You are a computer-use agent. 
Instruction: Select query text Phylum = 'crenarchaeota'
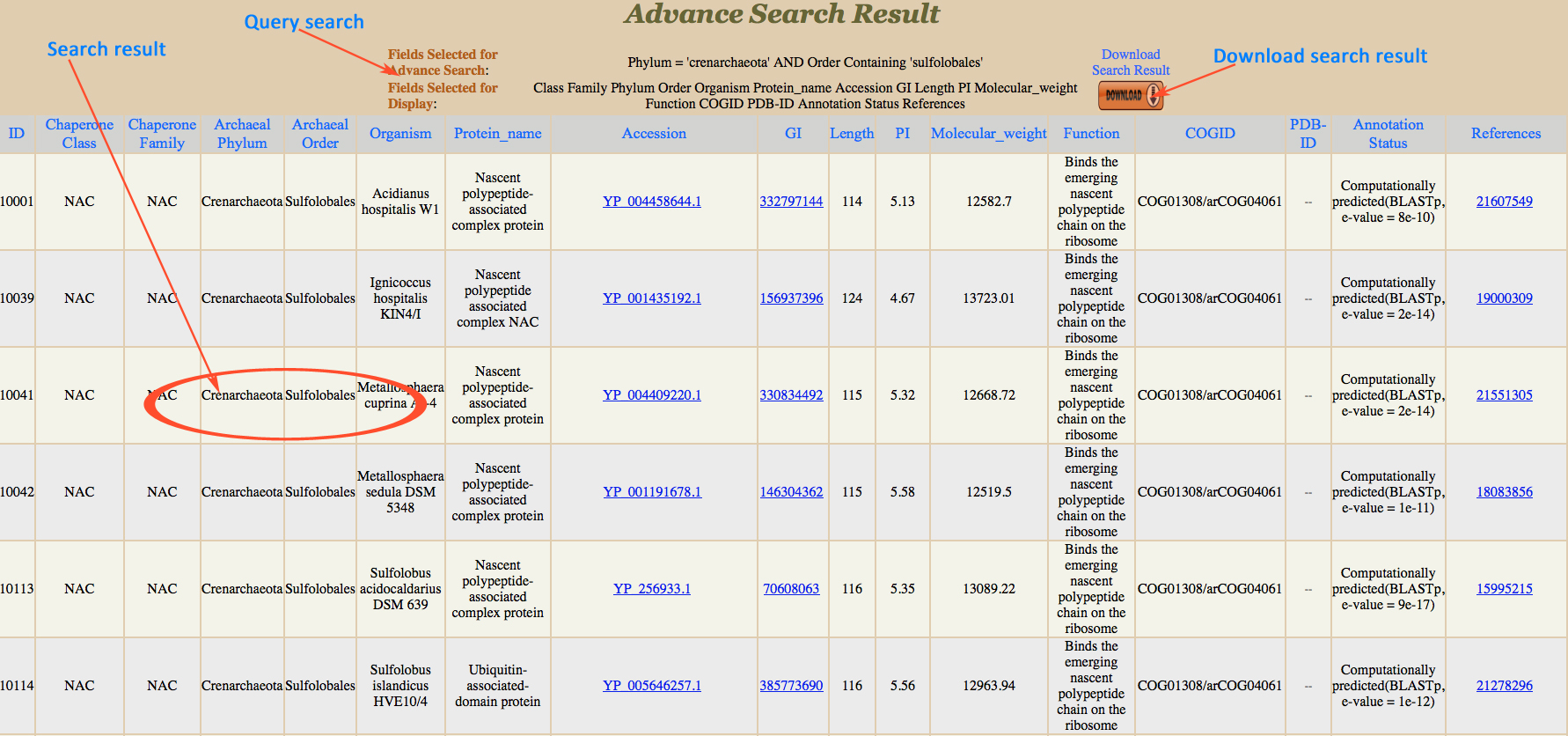click(698, 63)
